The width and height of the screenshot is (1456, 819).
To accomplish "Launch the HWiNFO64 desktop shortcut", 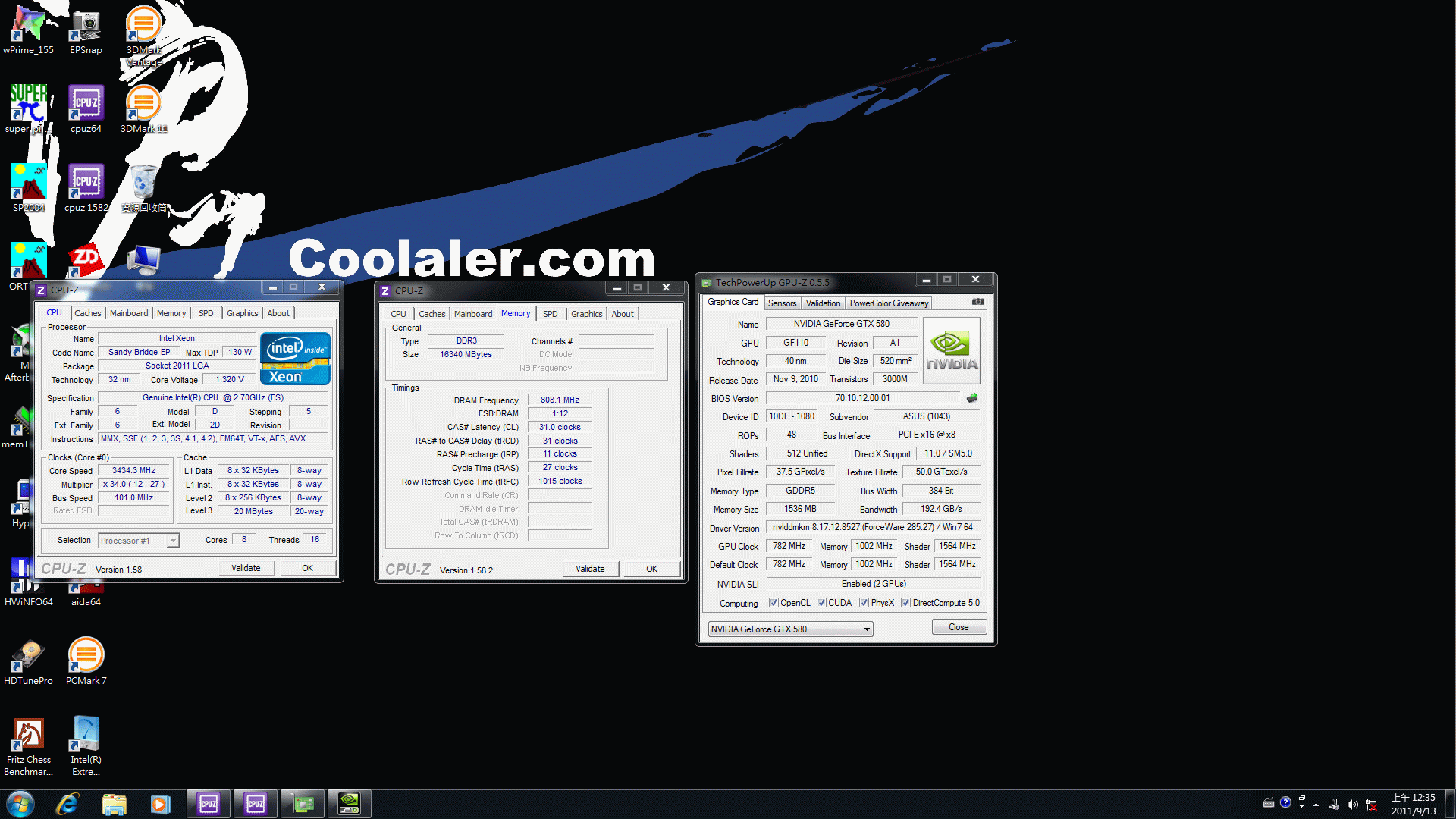I will pyautogui.click(x=29, y=582).
